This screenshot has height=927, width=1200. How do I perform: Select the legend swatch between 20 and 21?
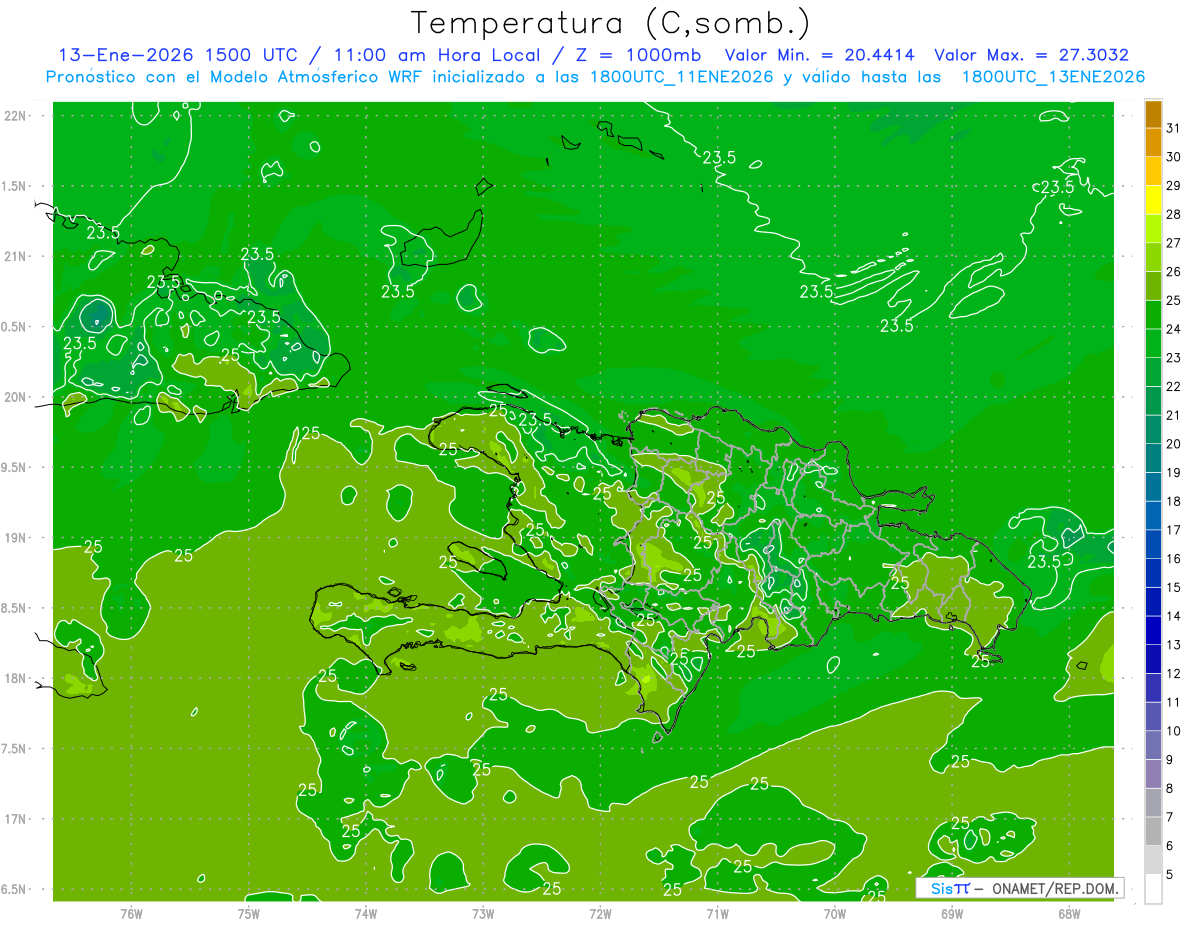pyautogui.click(x=1153, y=430)
